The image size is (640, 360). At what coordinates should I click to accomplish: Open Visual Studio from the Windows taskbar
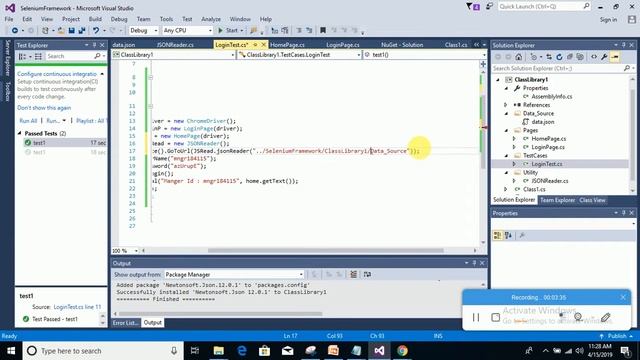tap(379, 351)
